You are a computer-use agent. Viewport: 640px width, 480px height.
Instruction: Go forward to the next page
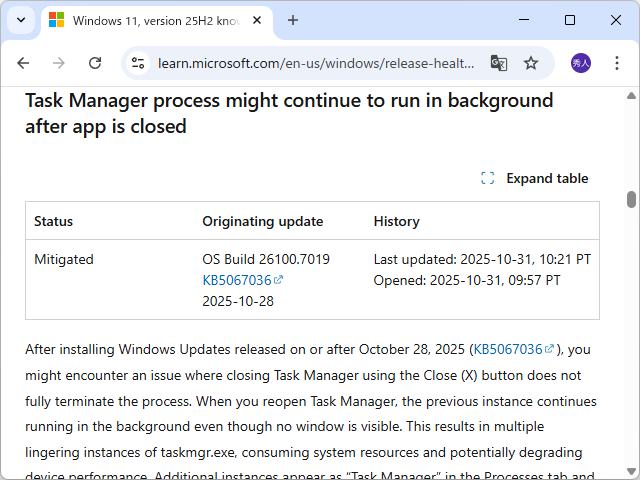click(59, 63)
